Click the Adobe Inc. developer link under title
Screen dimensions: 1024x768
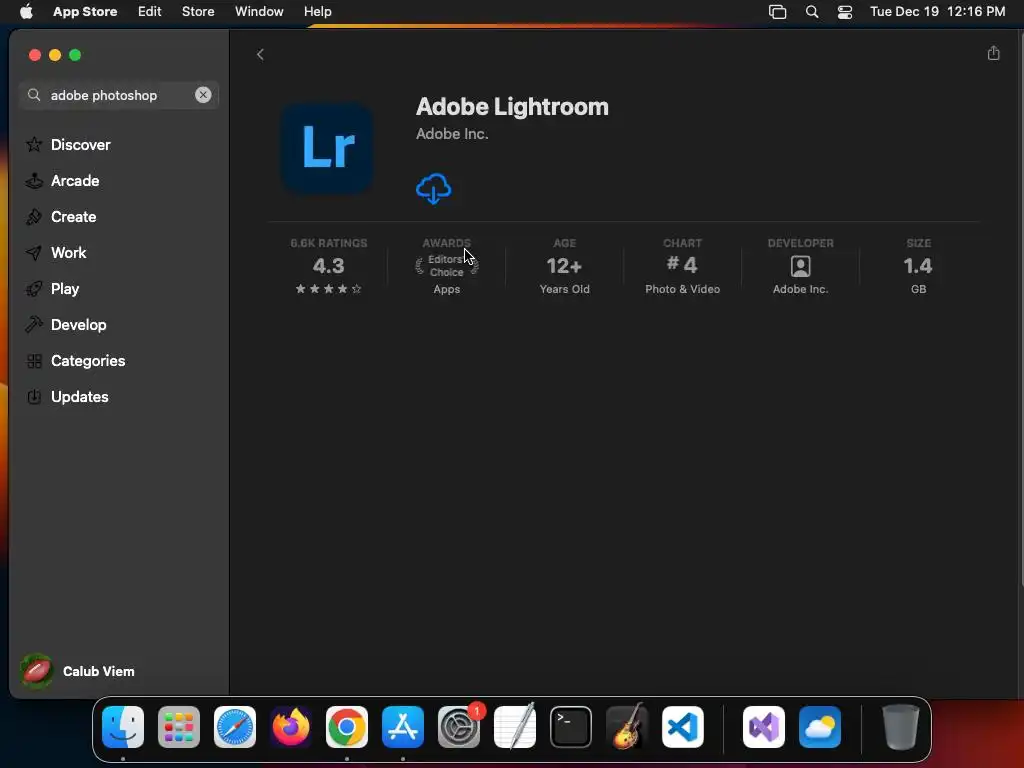(452, 134)
